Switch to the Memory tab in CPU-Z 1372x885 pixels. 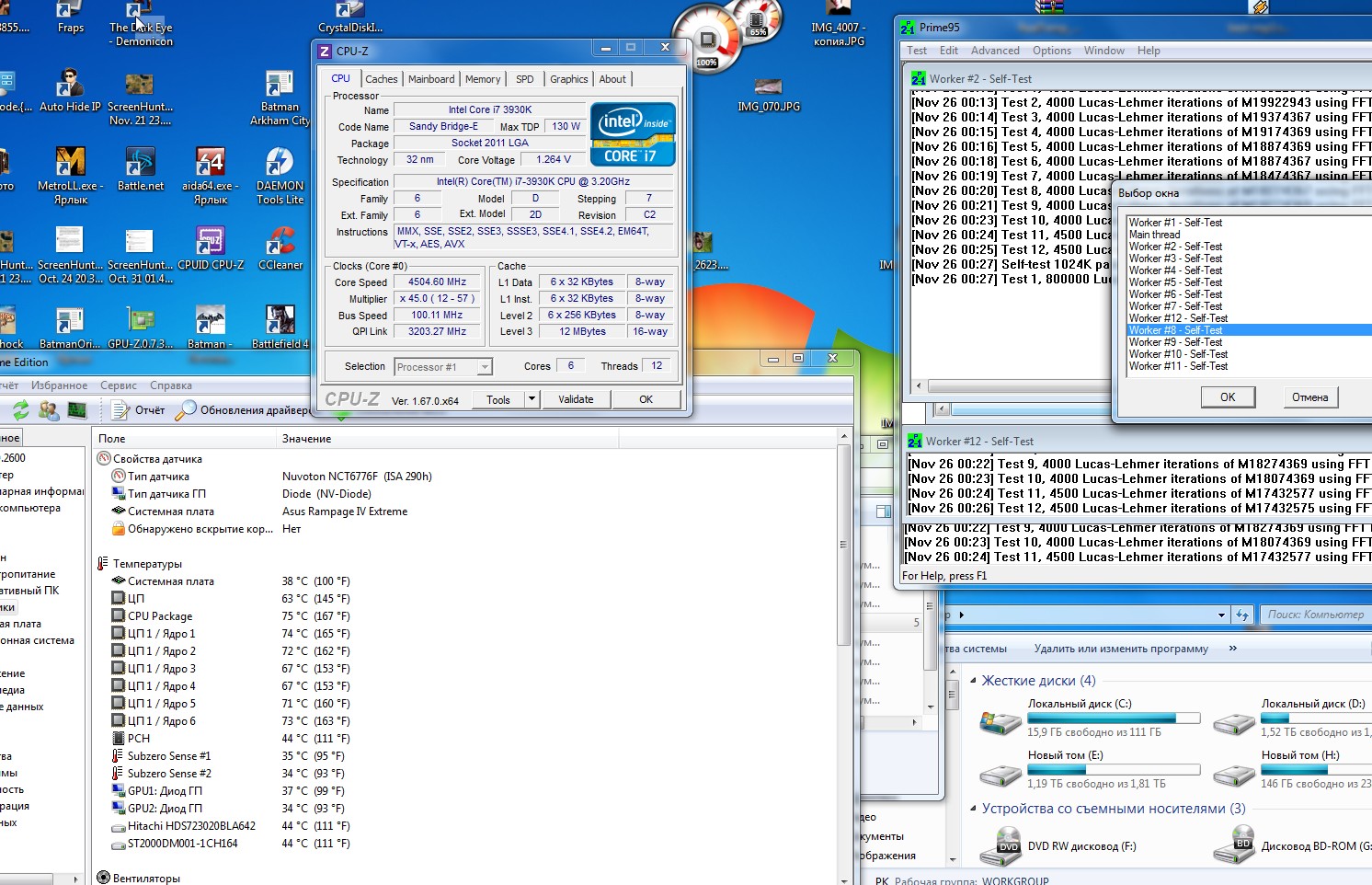pyautogui.click(x=483, y=79)
